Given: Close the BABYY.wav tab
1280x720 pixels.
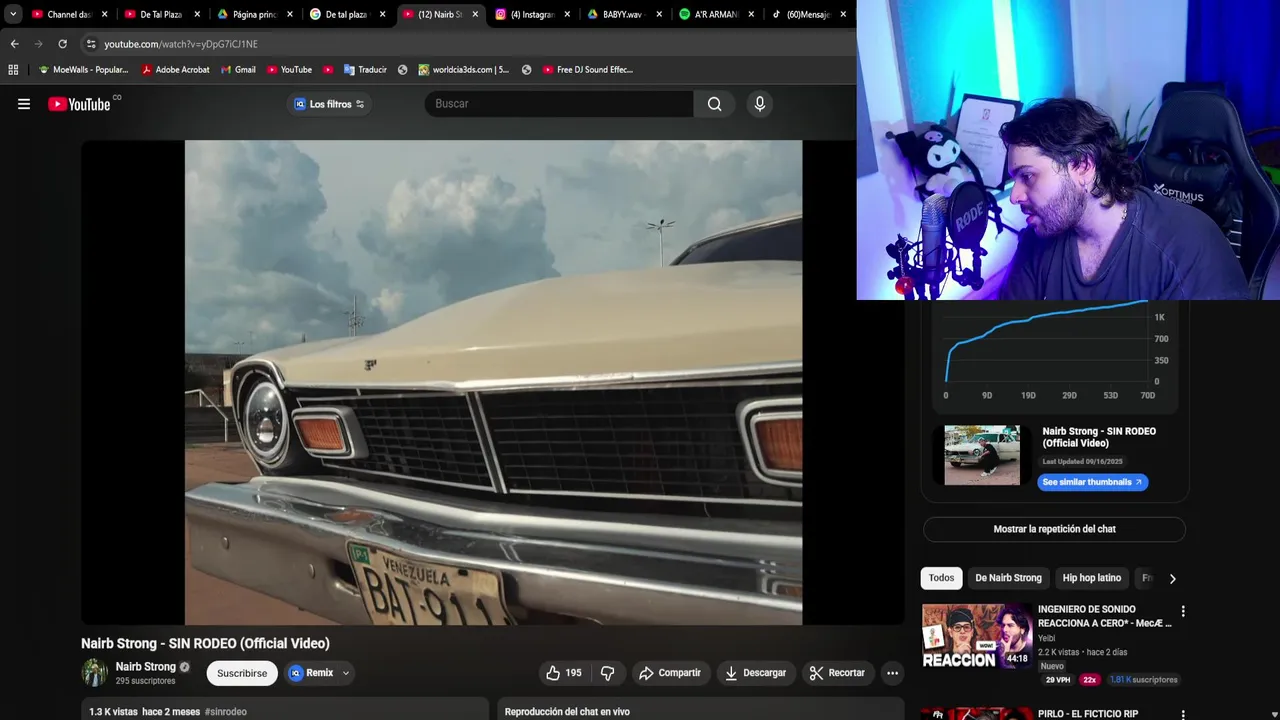Looking at the screenshot, I should point(659,15).
